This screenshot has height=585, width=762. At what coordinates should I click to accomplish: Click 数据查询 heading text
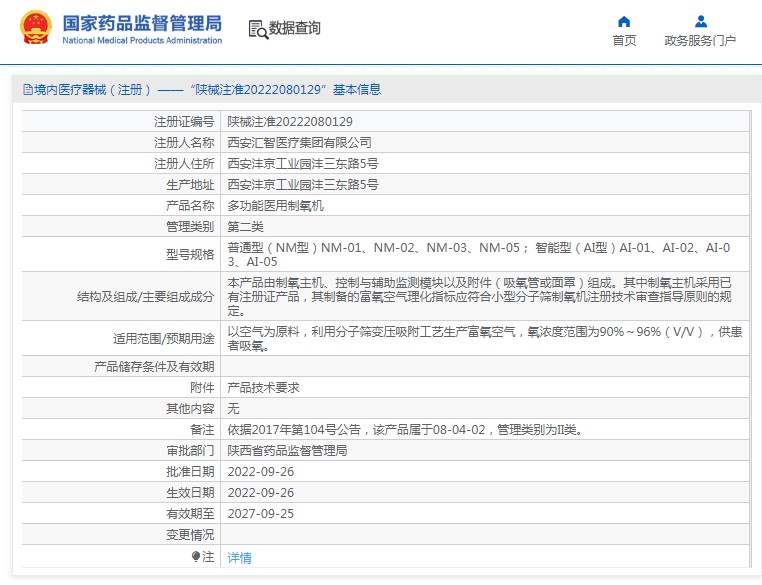coord(294,28)
